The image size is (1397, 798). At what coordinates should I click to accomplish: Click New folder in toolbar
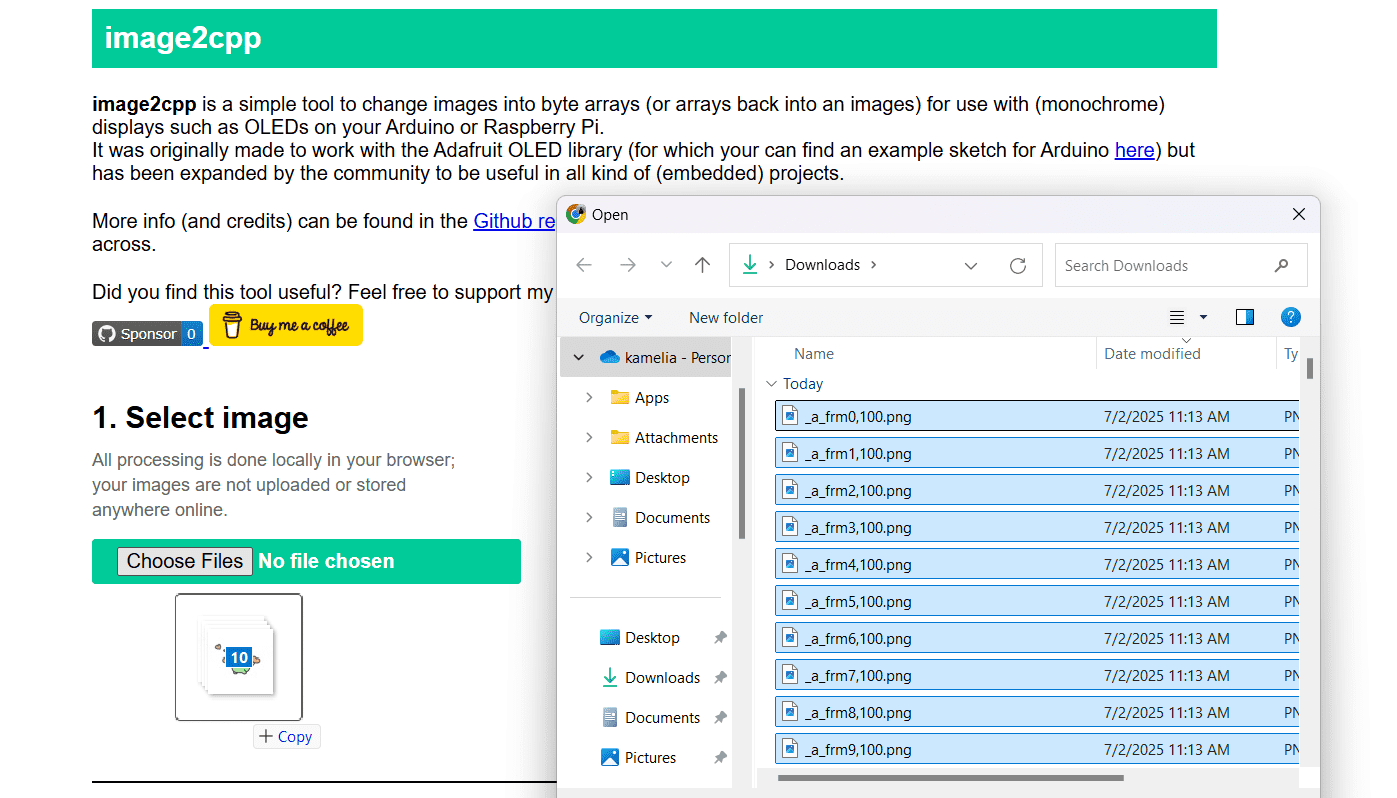click(x=726, y=317)
